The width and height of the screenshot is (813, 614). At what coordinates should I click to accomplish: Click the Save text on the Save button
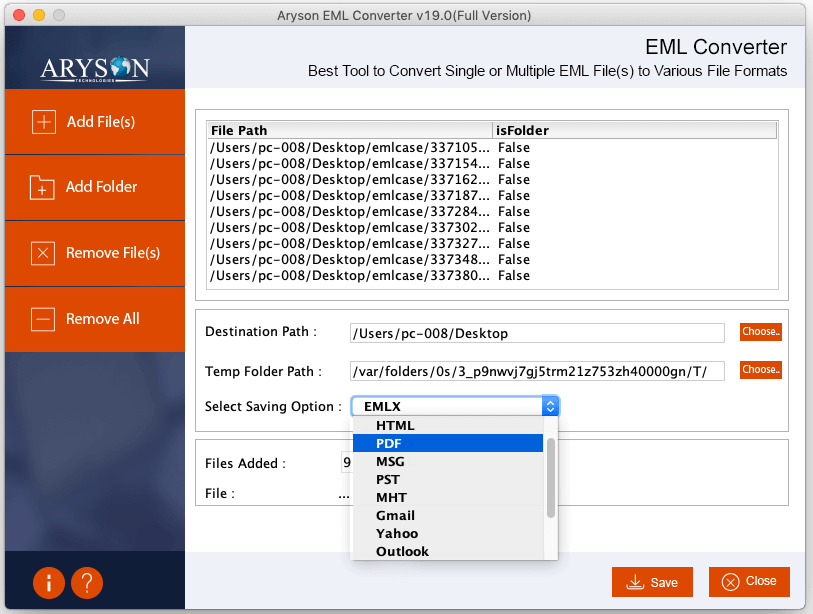tap(664, 583)
